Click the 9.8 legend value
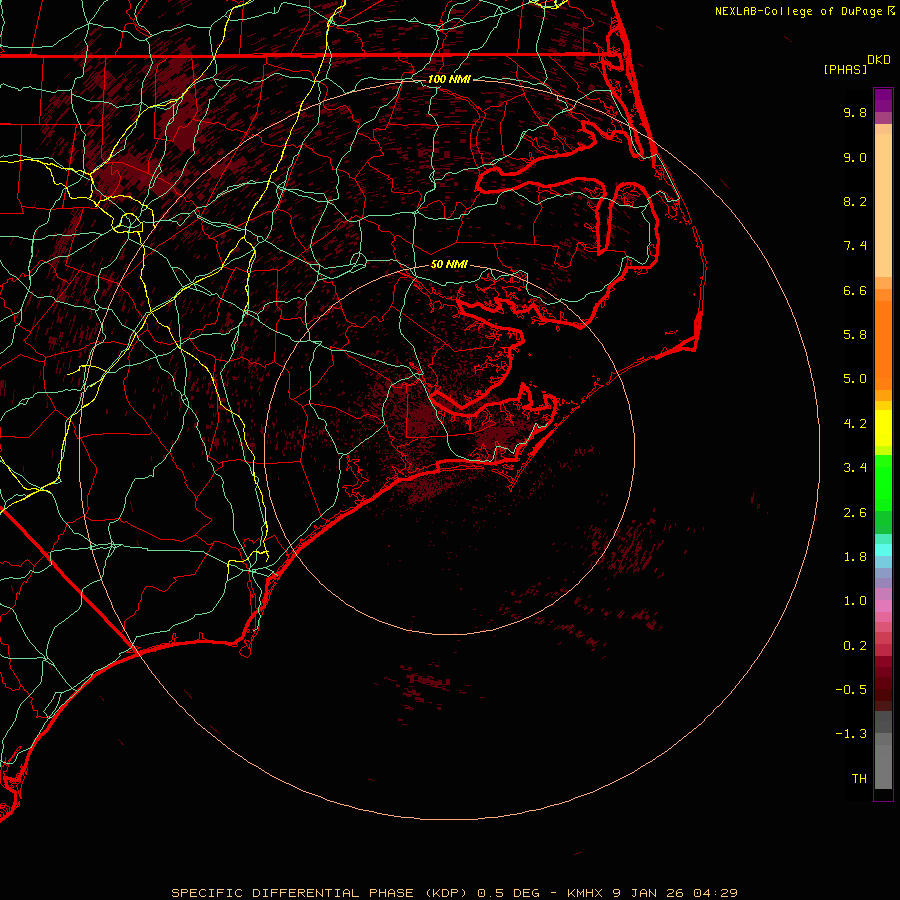 click(855, 112)
